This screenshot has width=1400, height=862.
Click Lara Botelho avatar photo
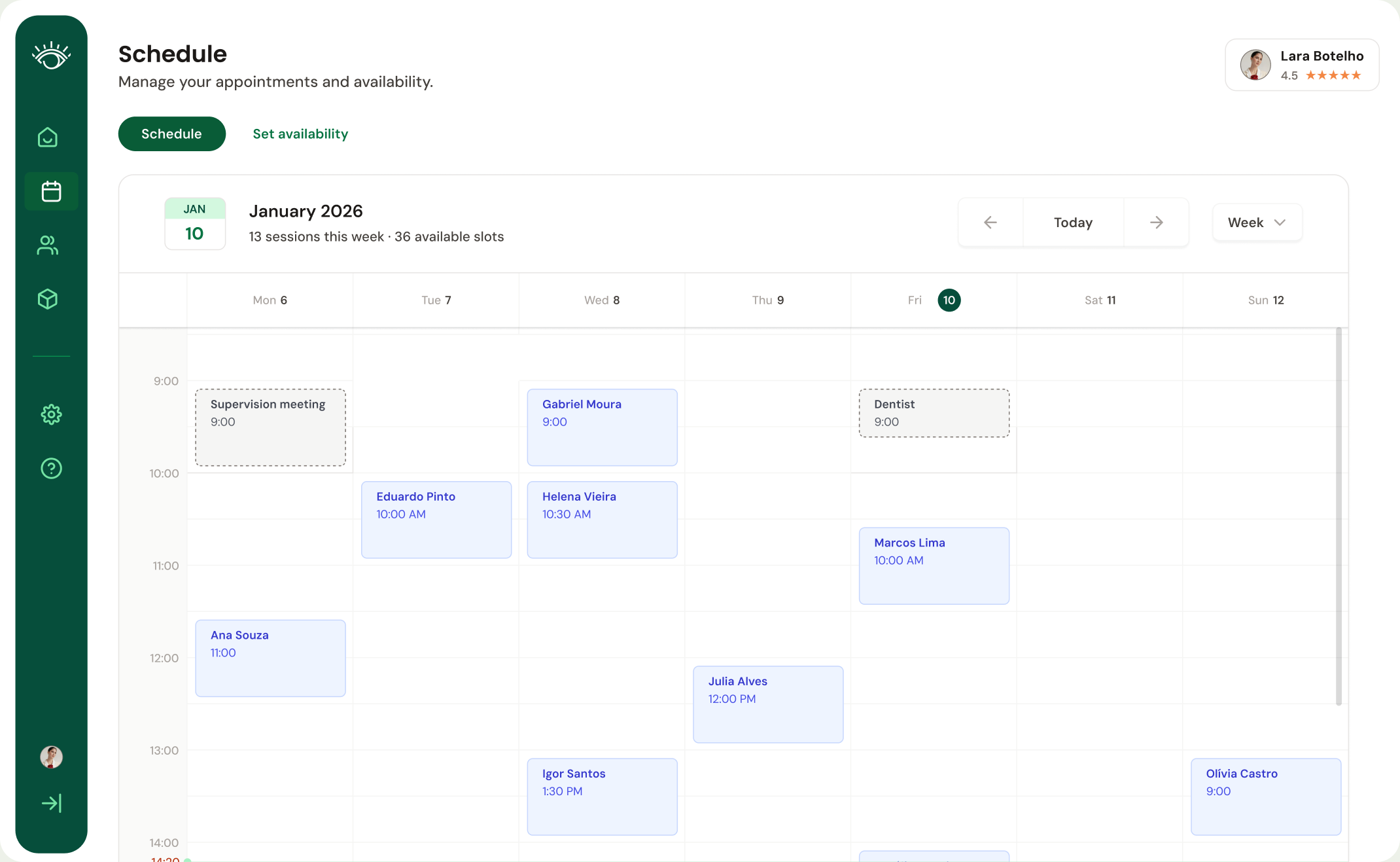tap(1255, 65)
